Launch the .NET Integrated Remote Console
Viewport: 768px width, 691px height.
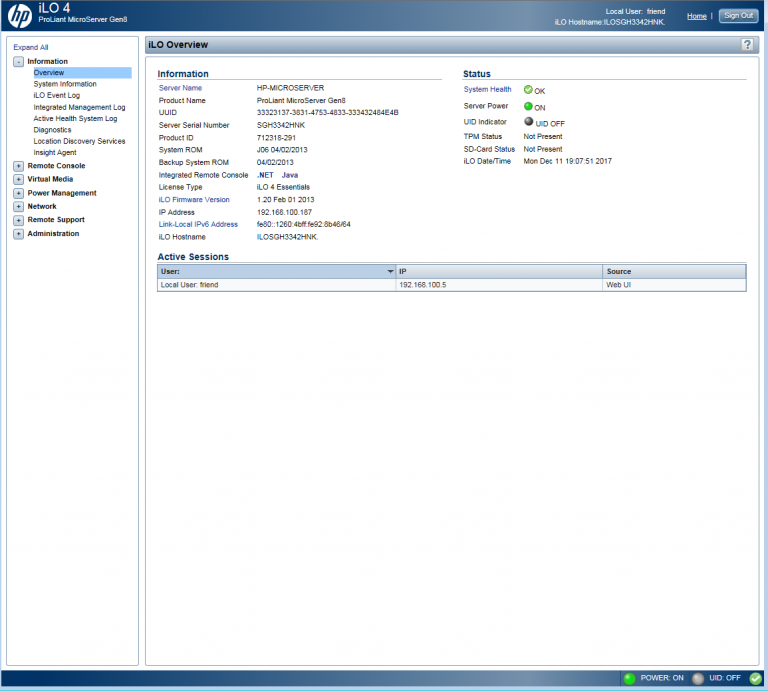pos(265,175)
